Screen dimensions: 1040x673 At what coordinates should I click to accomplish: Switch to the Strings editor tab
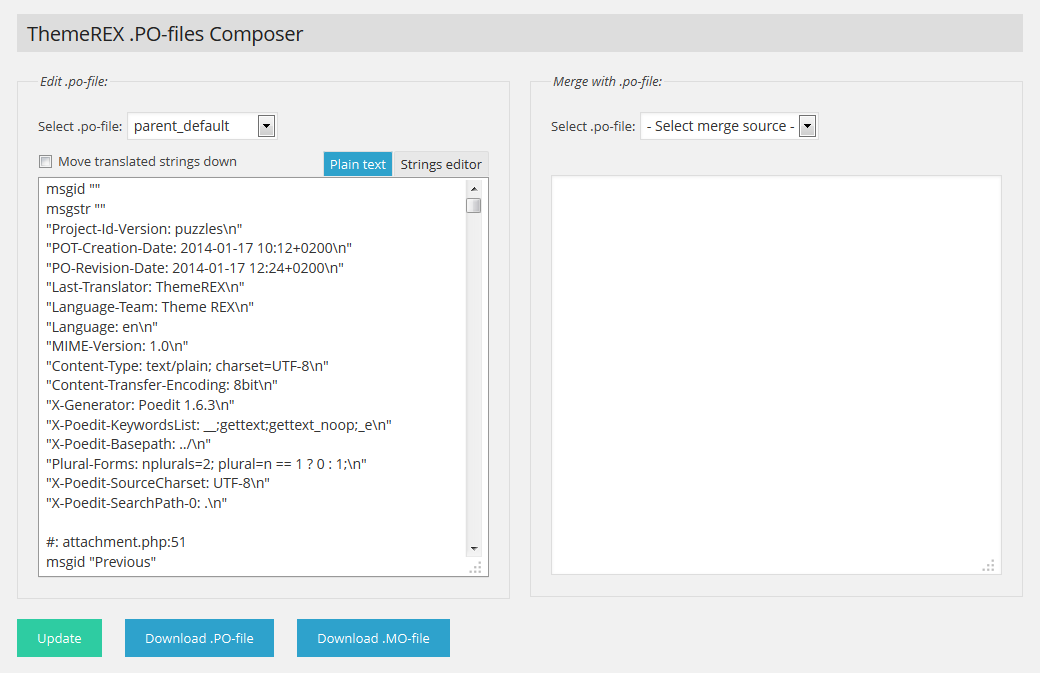point(441,164)
